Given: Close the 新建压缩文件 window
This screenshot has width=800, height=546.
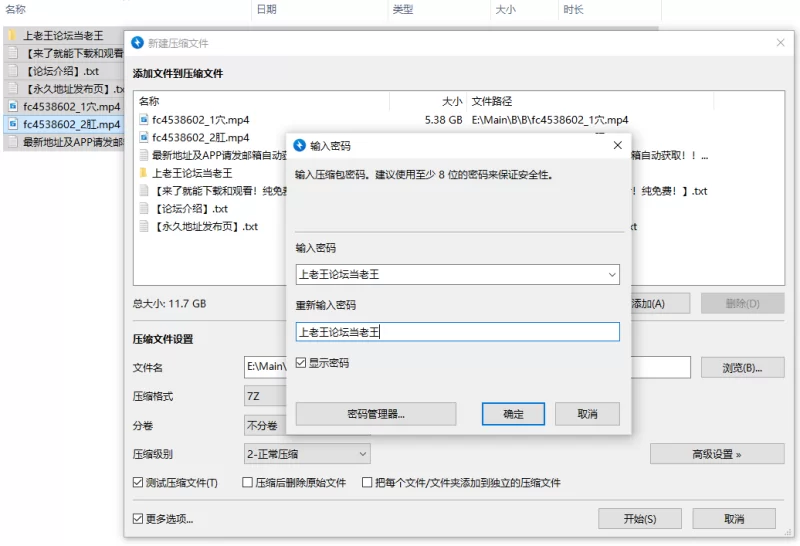Looking at the screenshot, I should pos(780,43).
